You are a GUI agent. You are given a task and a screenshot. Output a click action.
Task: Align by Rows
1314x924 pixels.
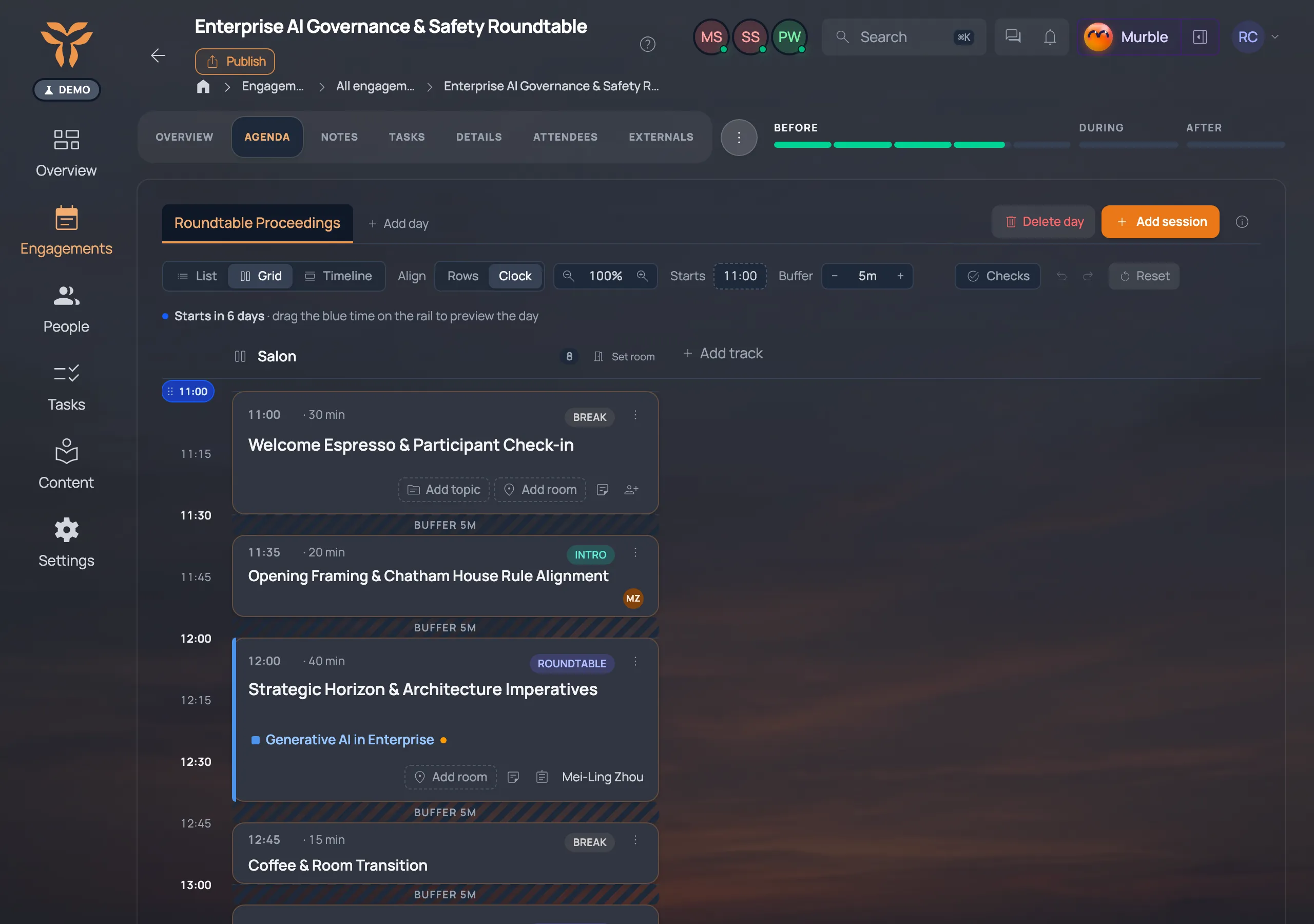click(462, 276)
